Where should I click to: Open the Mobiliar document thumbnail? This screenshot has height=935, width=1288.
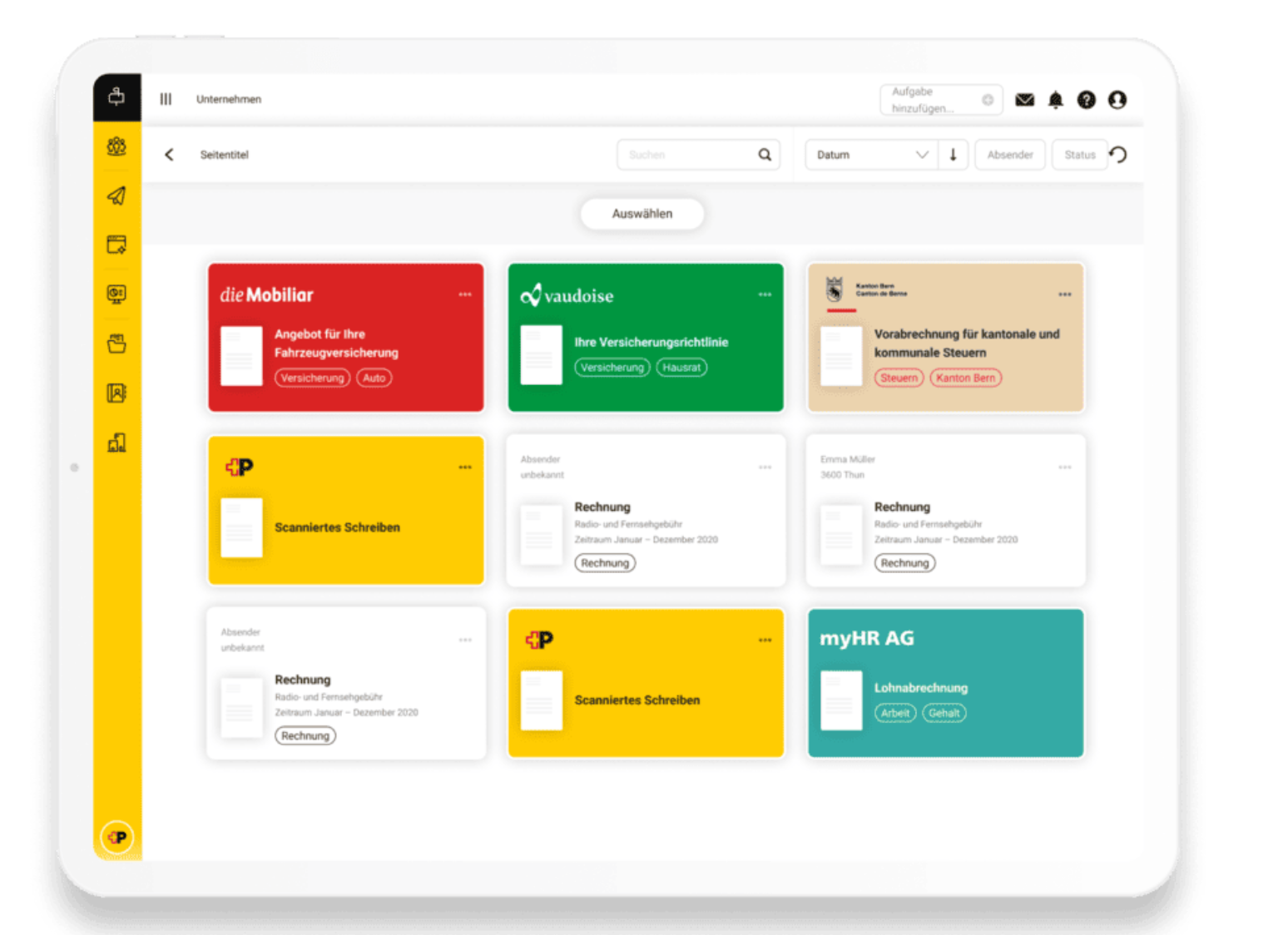[241, 356]
